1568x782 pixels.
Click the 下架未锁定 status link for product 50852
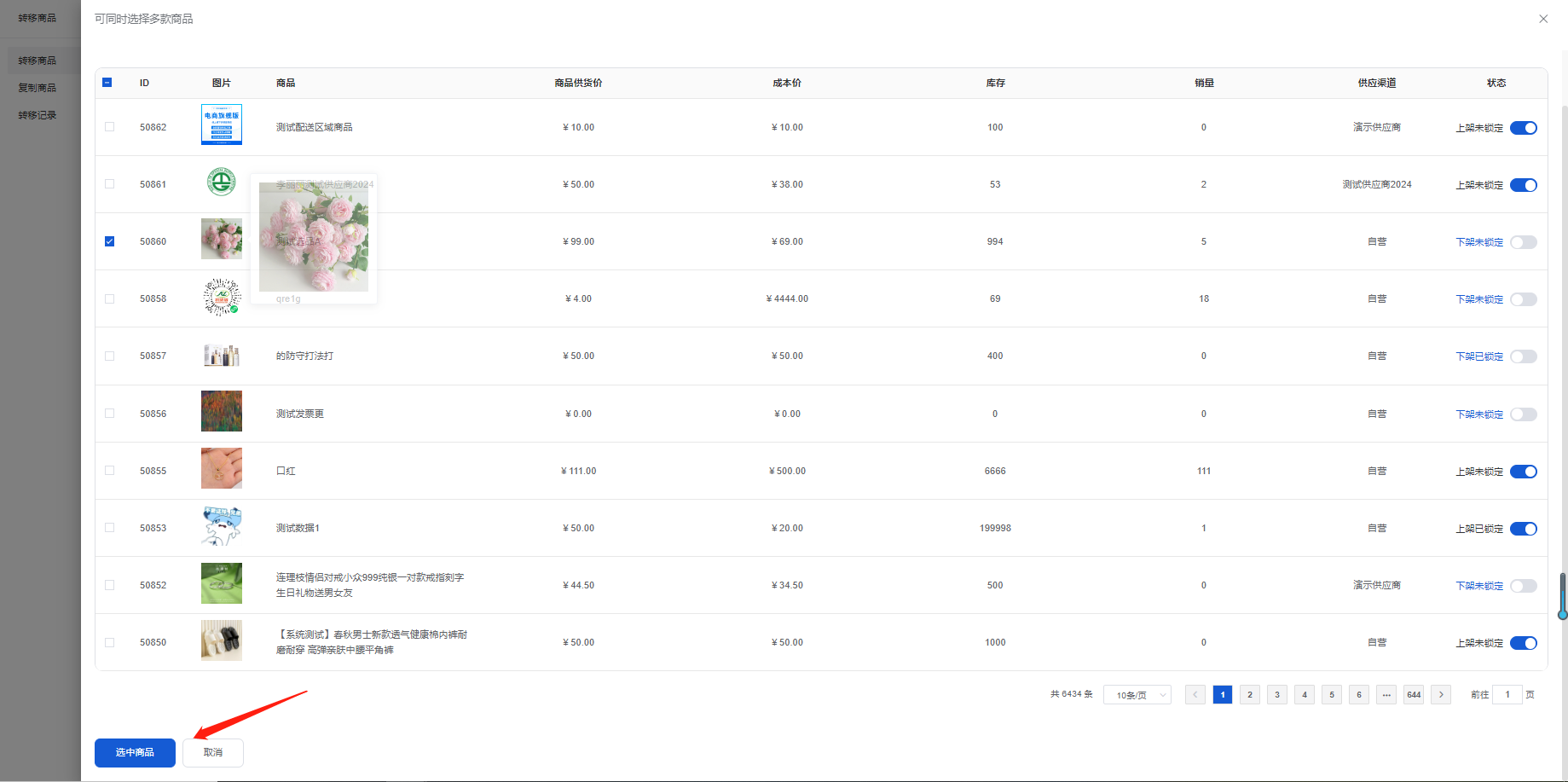coord(1479,586)
